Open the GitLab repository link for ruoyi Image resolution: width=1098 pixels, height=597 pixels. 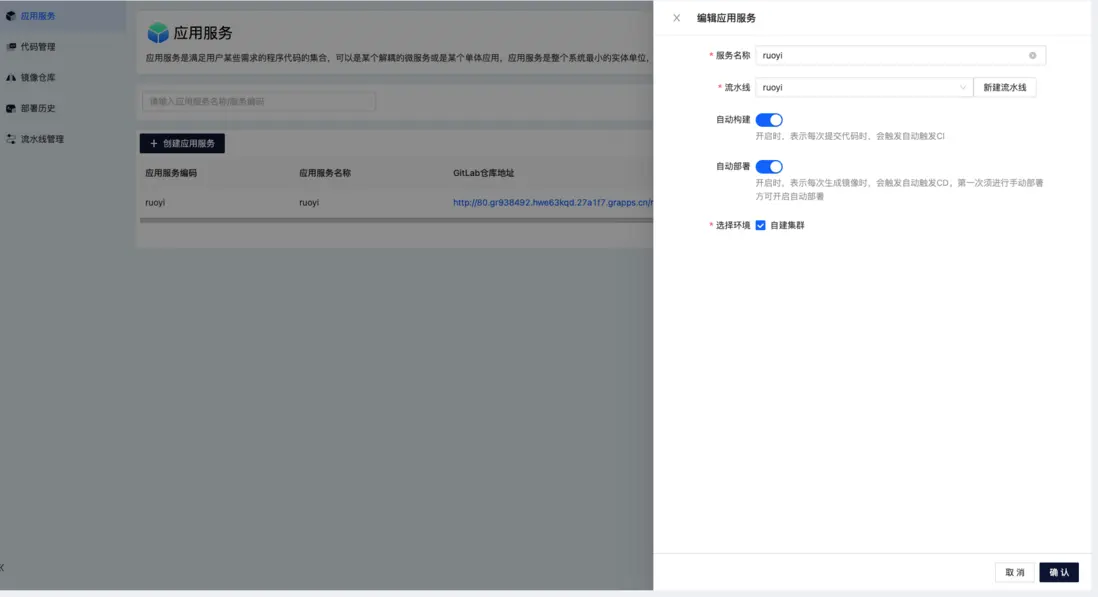pyautogui.click(x=553, y=202)
